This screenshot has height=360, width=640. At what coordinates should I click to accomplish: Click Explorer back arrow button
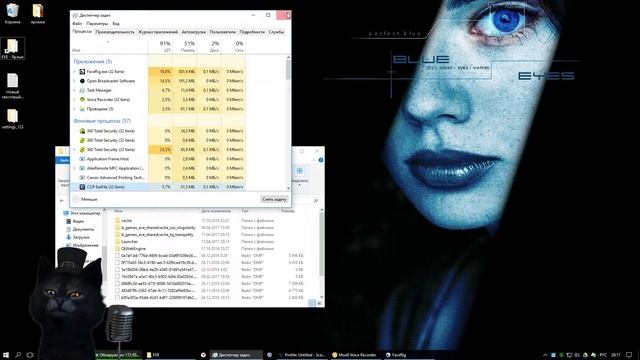(x=62, y=200)
